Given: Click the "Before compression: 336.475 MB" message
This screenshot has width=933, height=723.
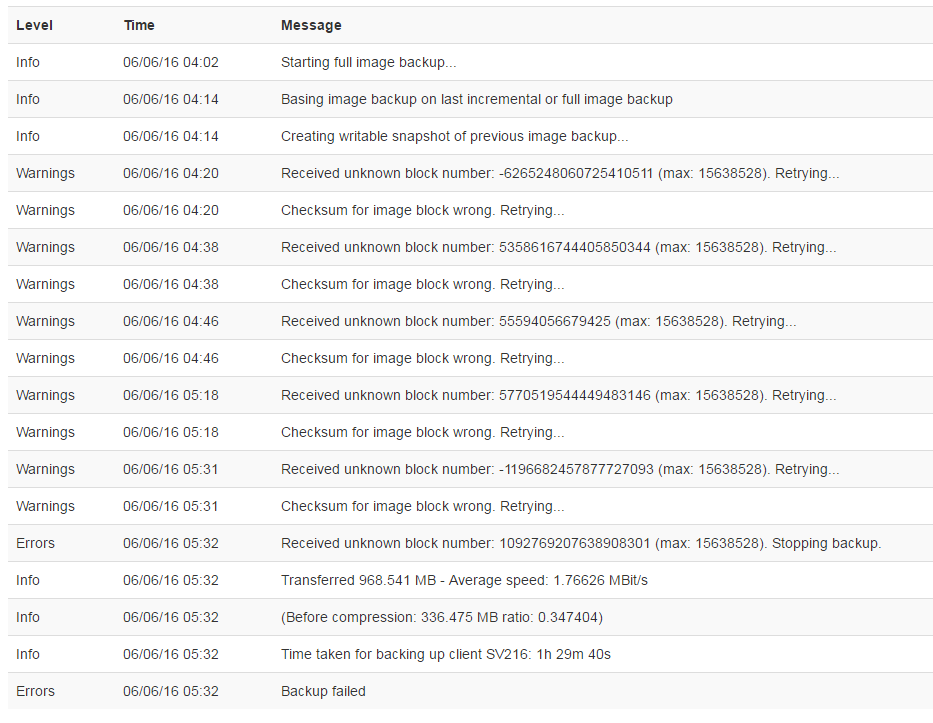Looking at the screenshot, I should (441, 617).
